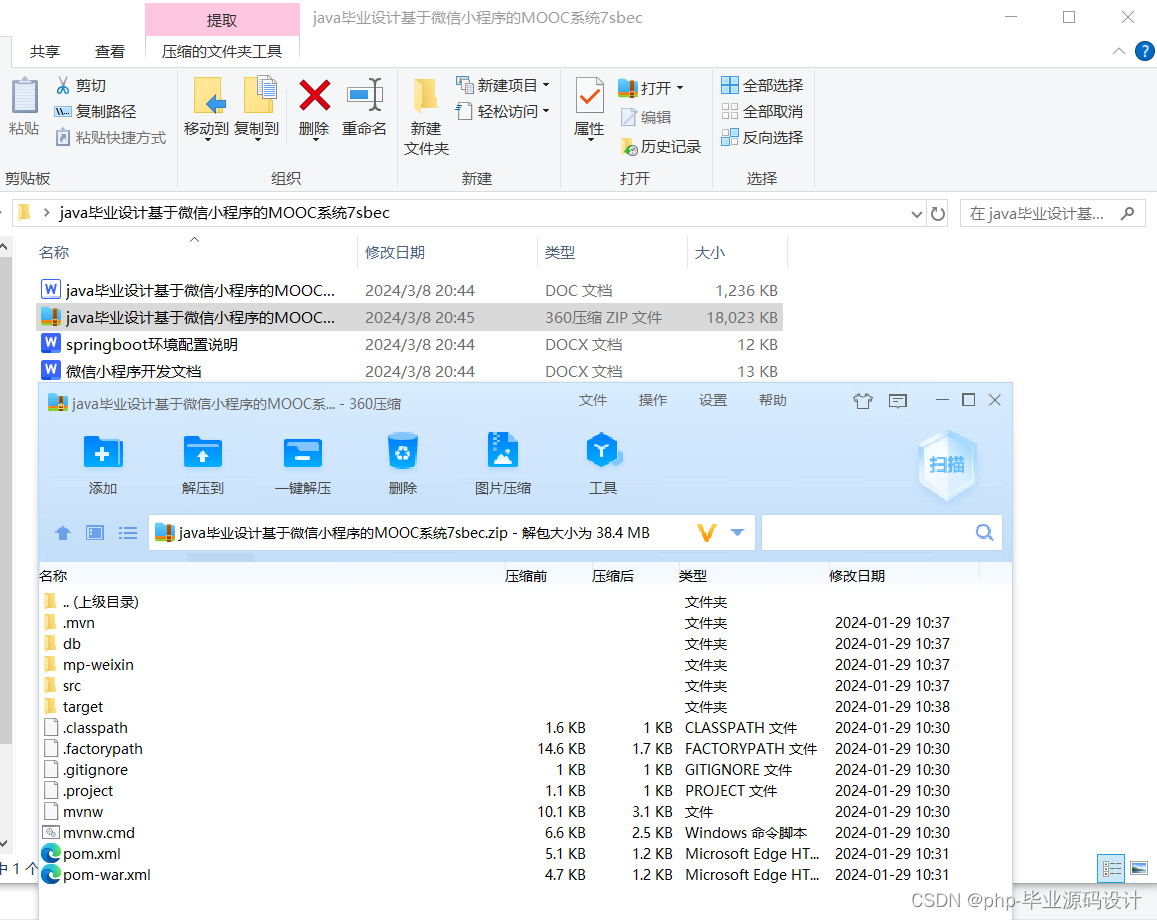This screenshot has width=1157, height=920.
Task: Toggle list view mode in 360压缩 toolbar
Action: click(x=128, y=532)
